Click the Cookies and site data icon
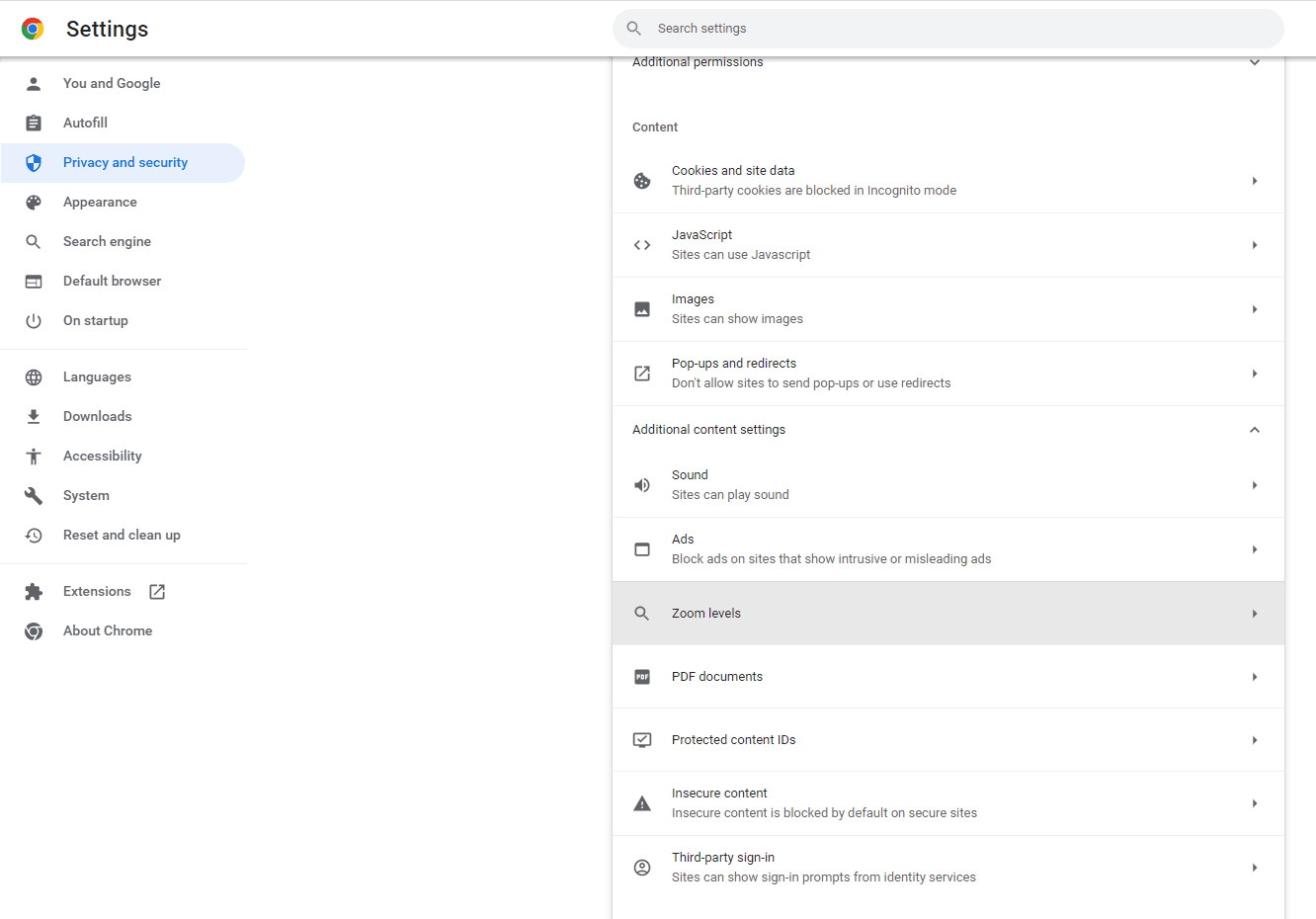 point(642,181)
